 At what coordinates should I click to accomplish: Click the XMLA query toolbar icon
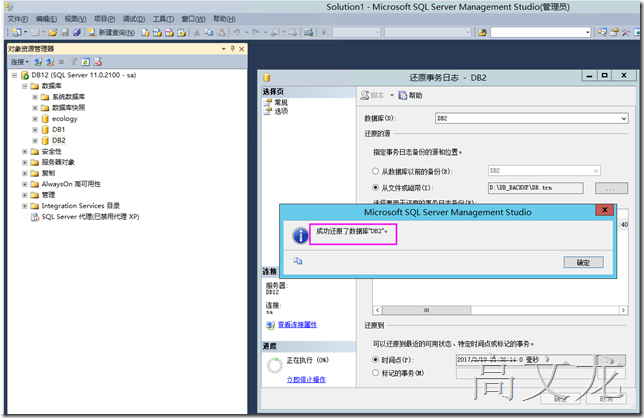click(182, 32)
